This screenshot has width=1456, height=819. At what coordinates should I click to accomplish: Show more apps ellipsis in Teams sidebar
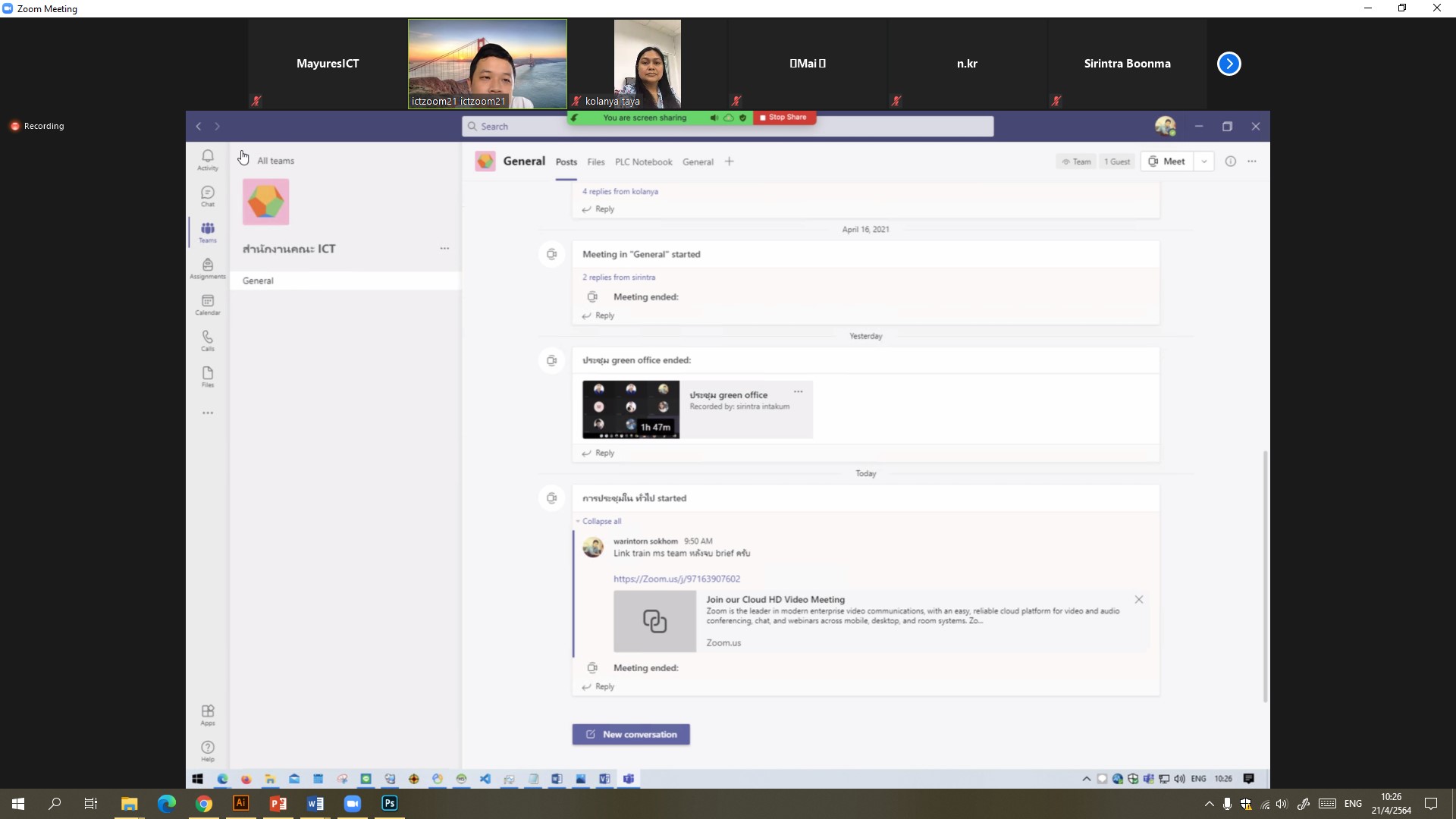click(x=208, y=413)
